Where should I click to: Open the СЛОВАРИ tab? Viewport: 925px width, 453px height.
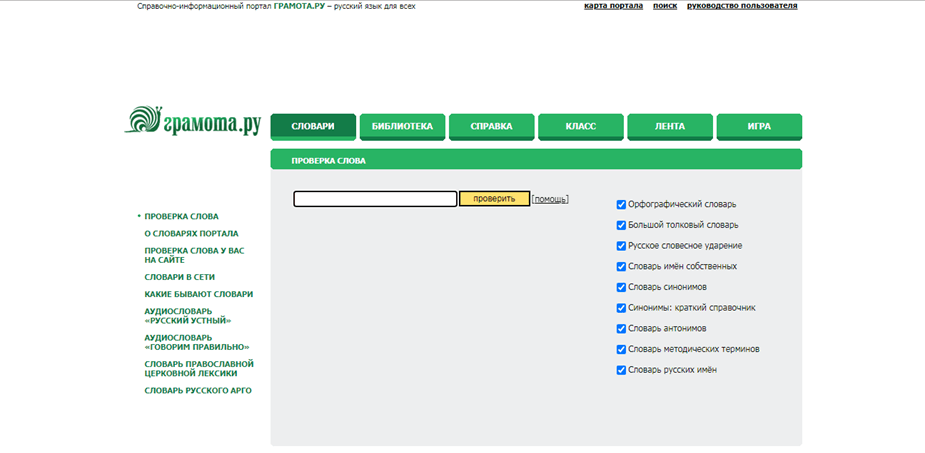313,127
